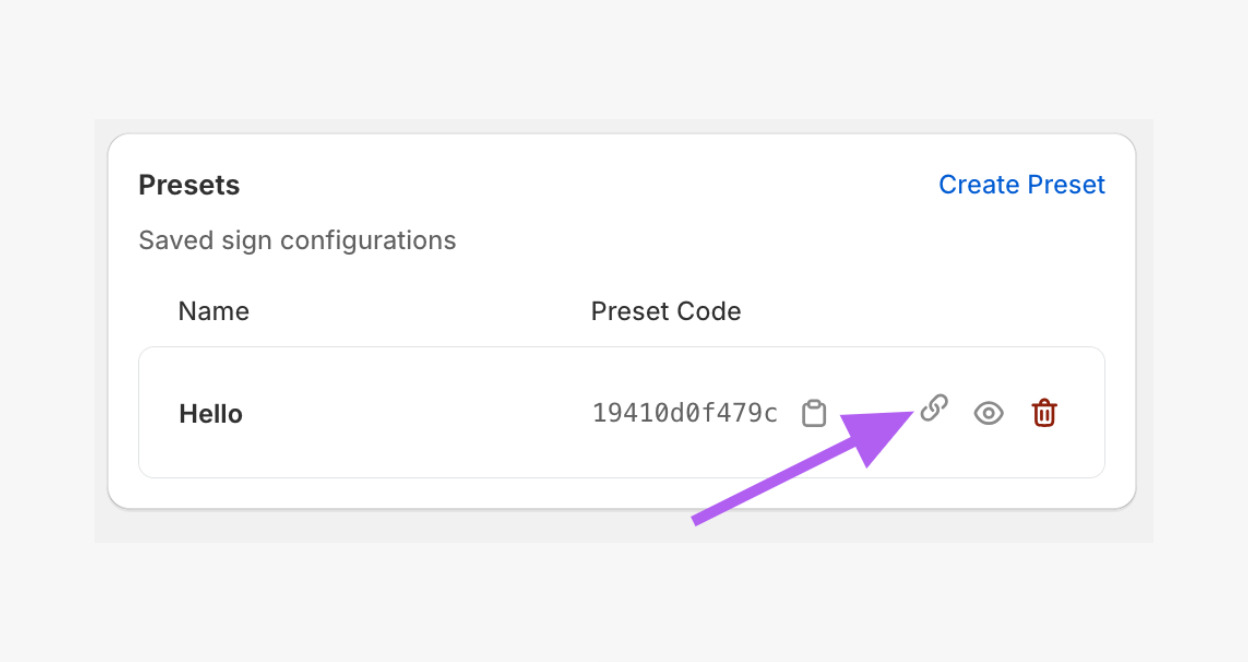Image resolution: width=1248 pixels, height=662 pixels.
Task: Preview the Hello preset with the eye icon
Action: [x=988, y=413]
